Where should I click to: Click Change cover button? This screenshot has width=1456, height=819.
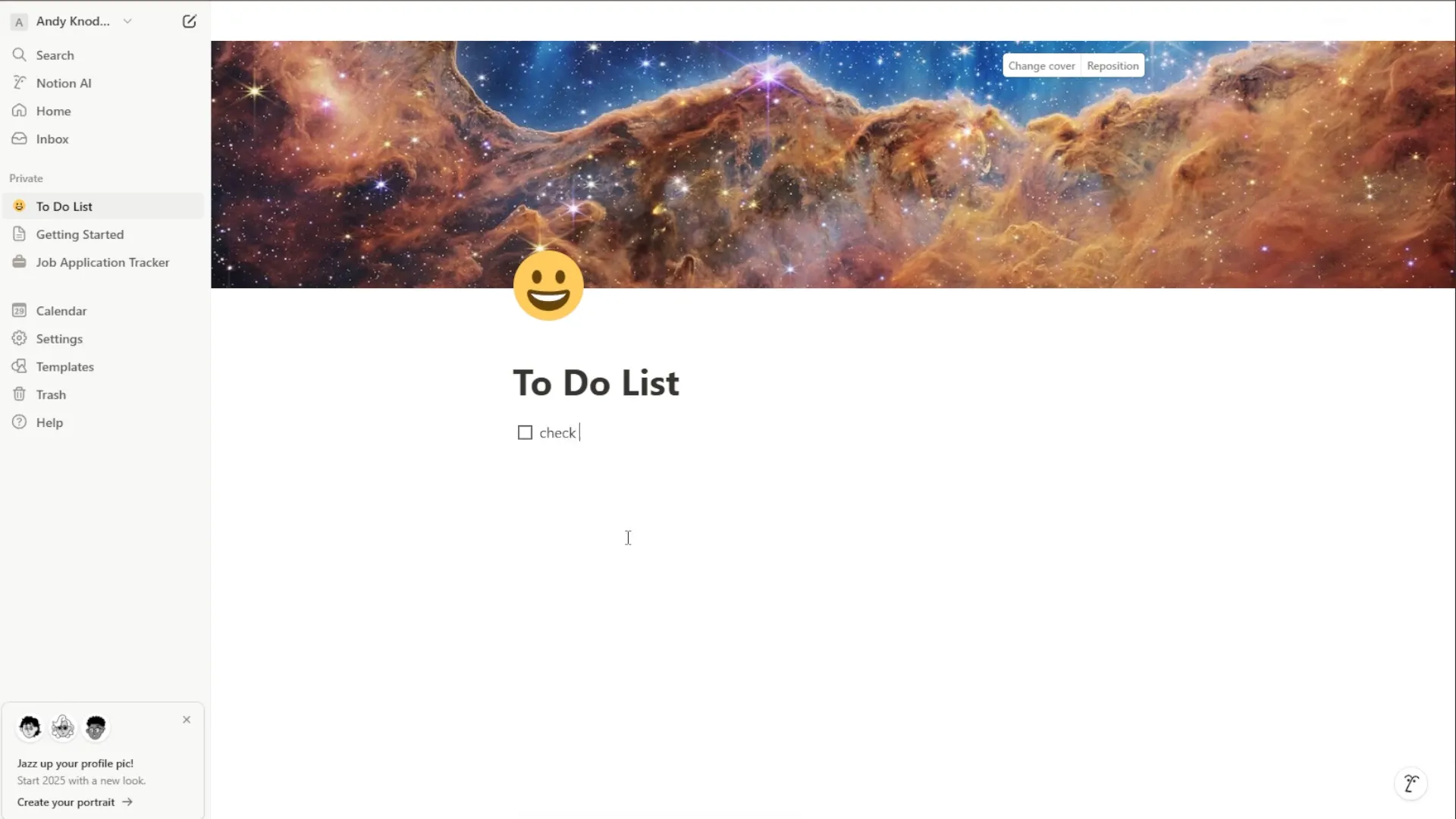point(1041,65)
